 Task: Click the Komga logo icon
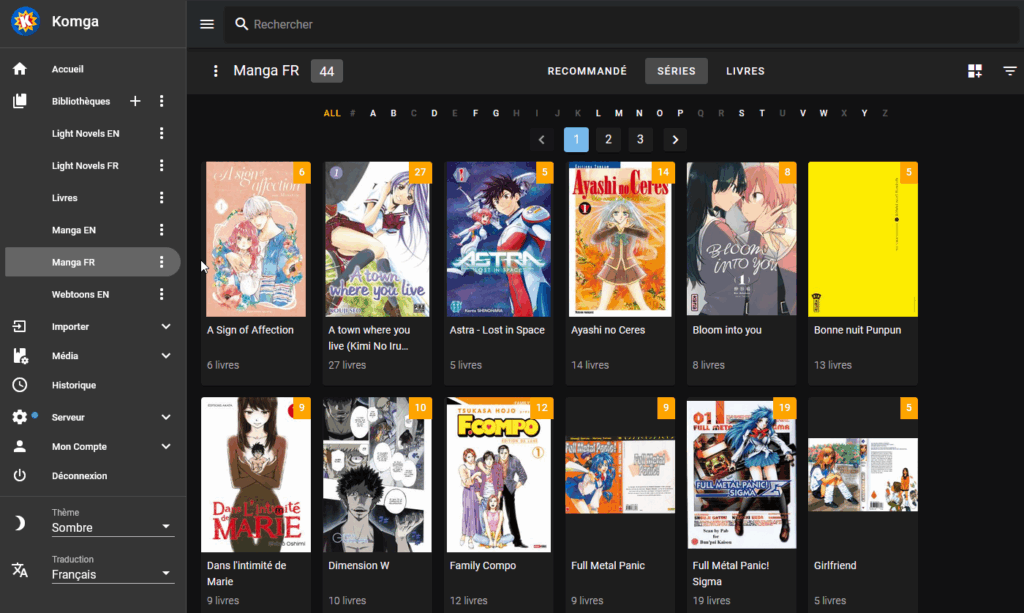[x=25, y=21]
